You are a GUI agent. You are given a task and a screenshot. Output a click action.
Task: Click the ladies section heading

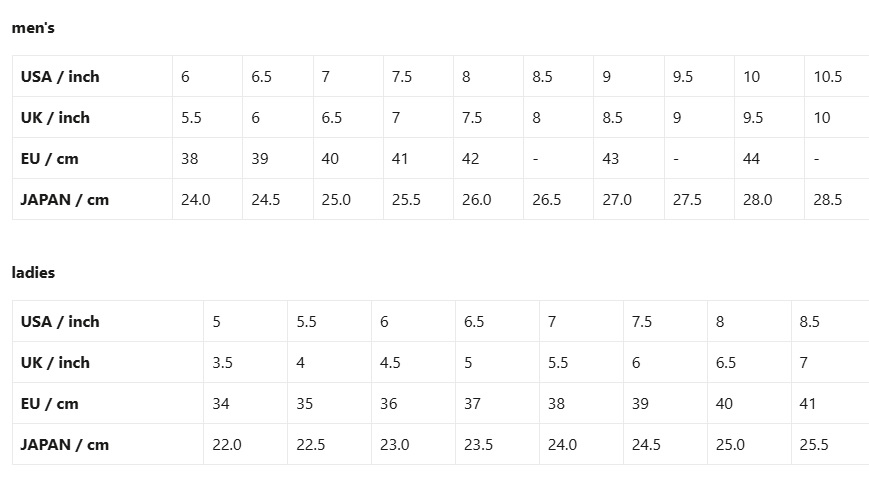[x=33, y=273]
